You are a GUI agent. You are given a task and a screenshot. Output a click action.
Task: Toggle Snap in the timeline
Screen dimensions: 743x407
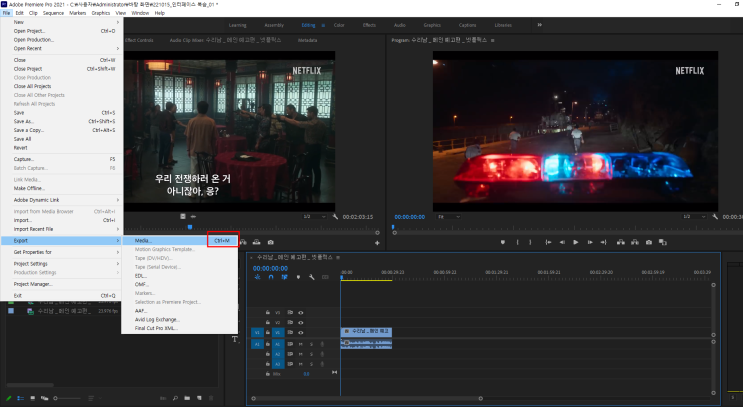point(271,277)
